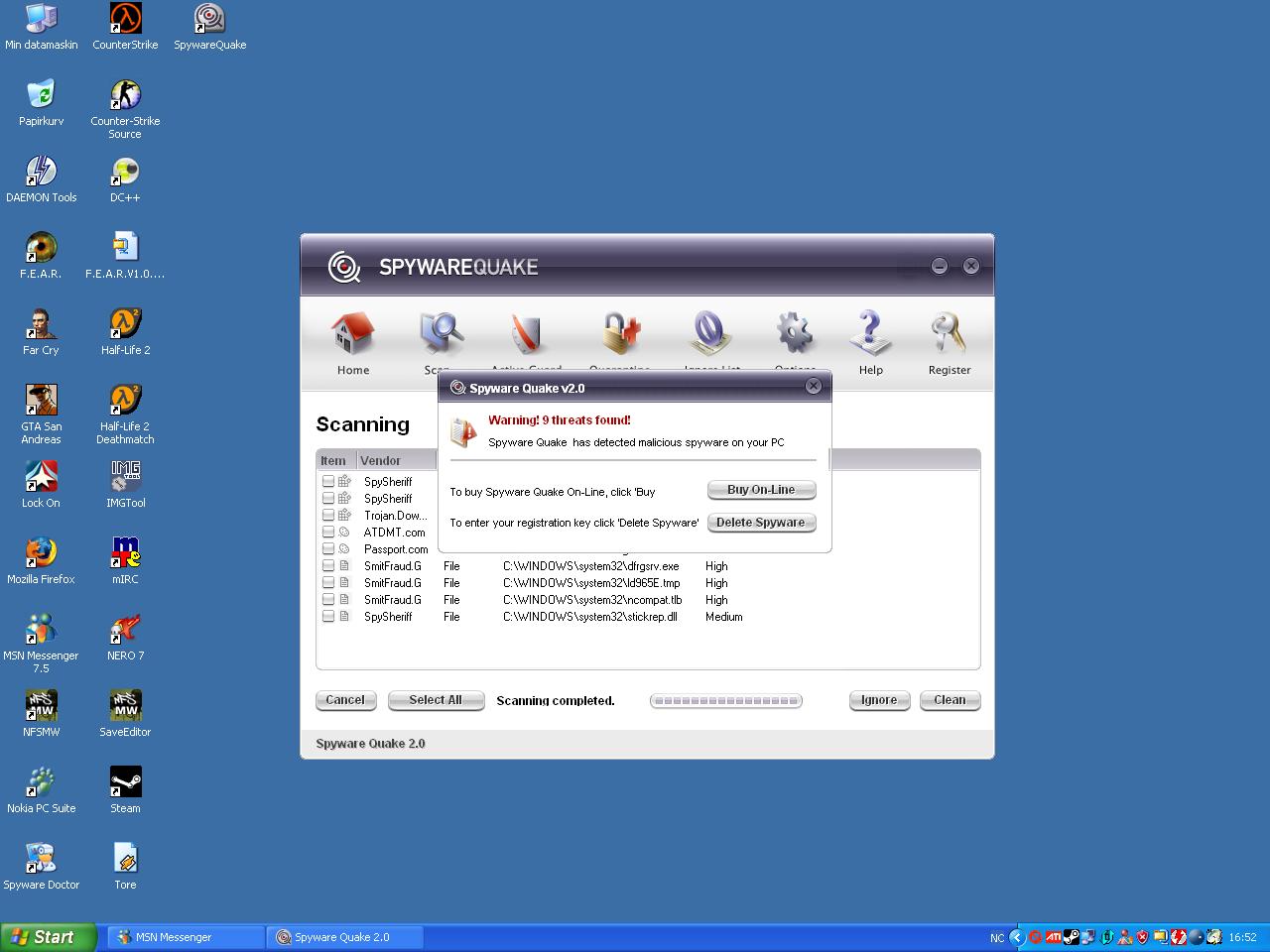
Task: Select the SpywareQuake desktop shortcut
Action: (x=209, y=27)
